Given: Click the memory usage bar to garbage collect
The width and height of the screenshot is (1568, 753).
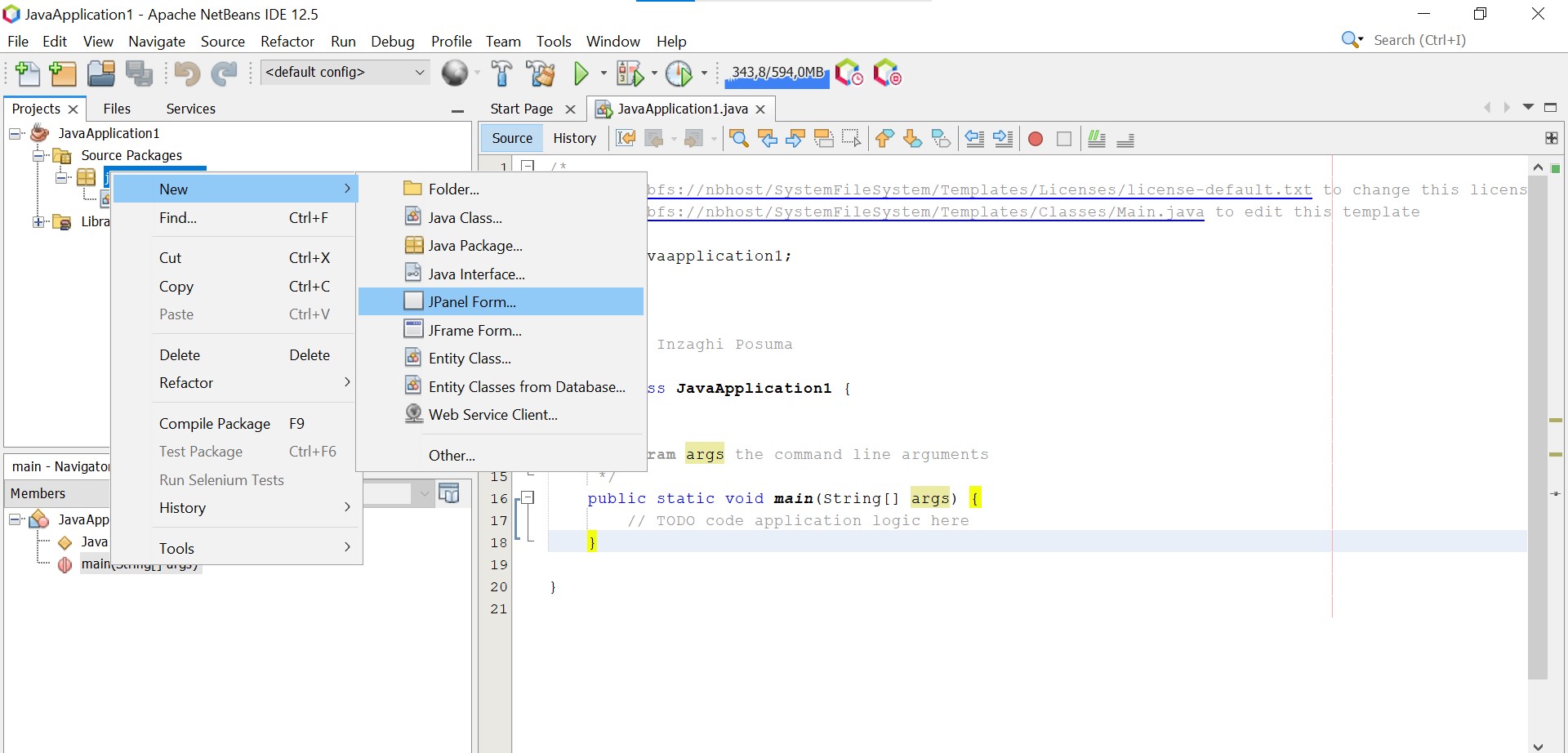Looking at the screenshot, I should click(x=776, y=74).
